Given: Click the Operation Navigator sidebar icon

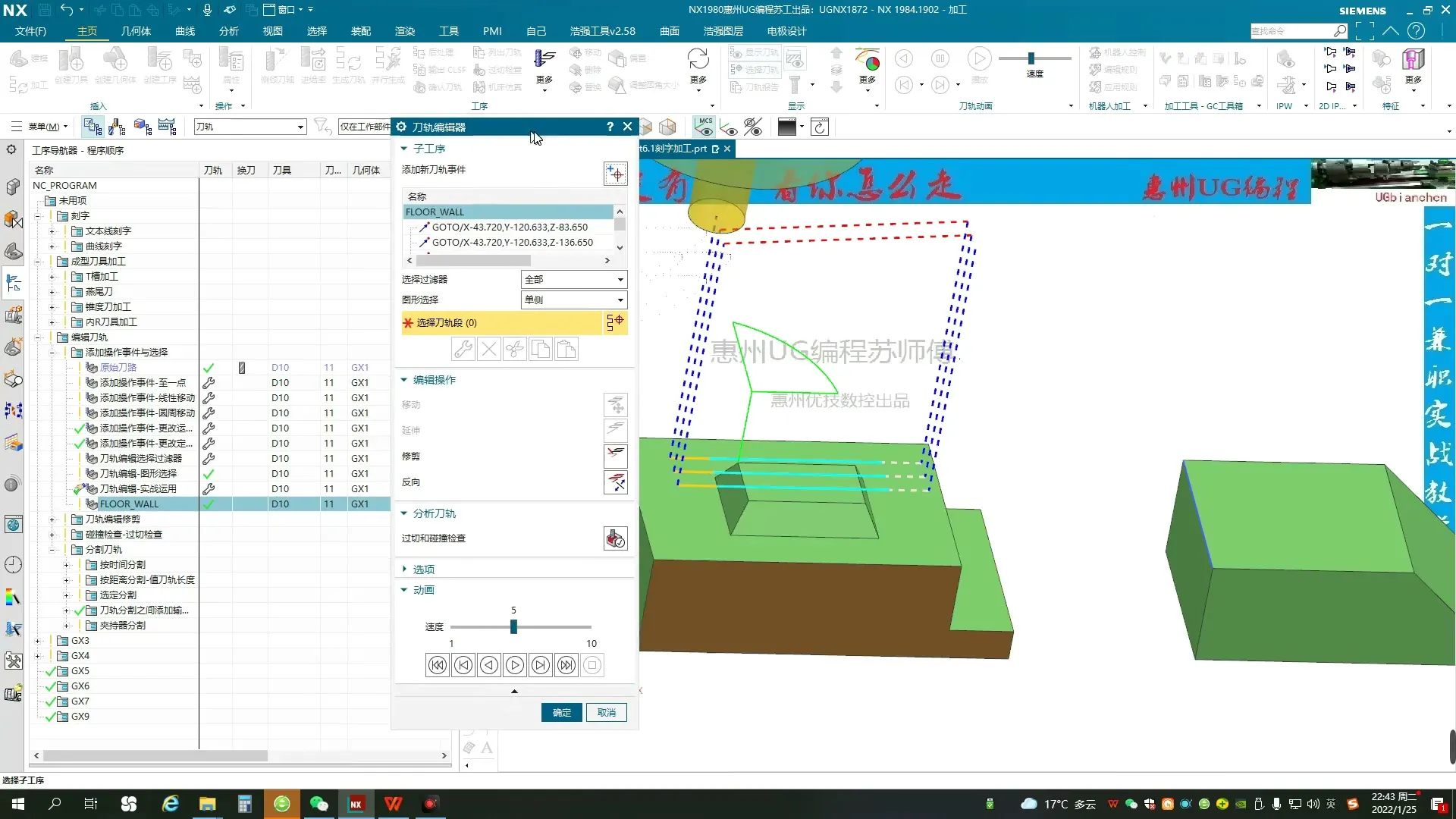Looking at the screenshot, I should coord(13,283).
